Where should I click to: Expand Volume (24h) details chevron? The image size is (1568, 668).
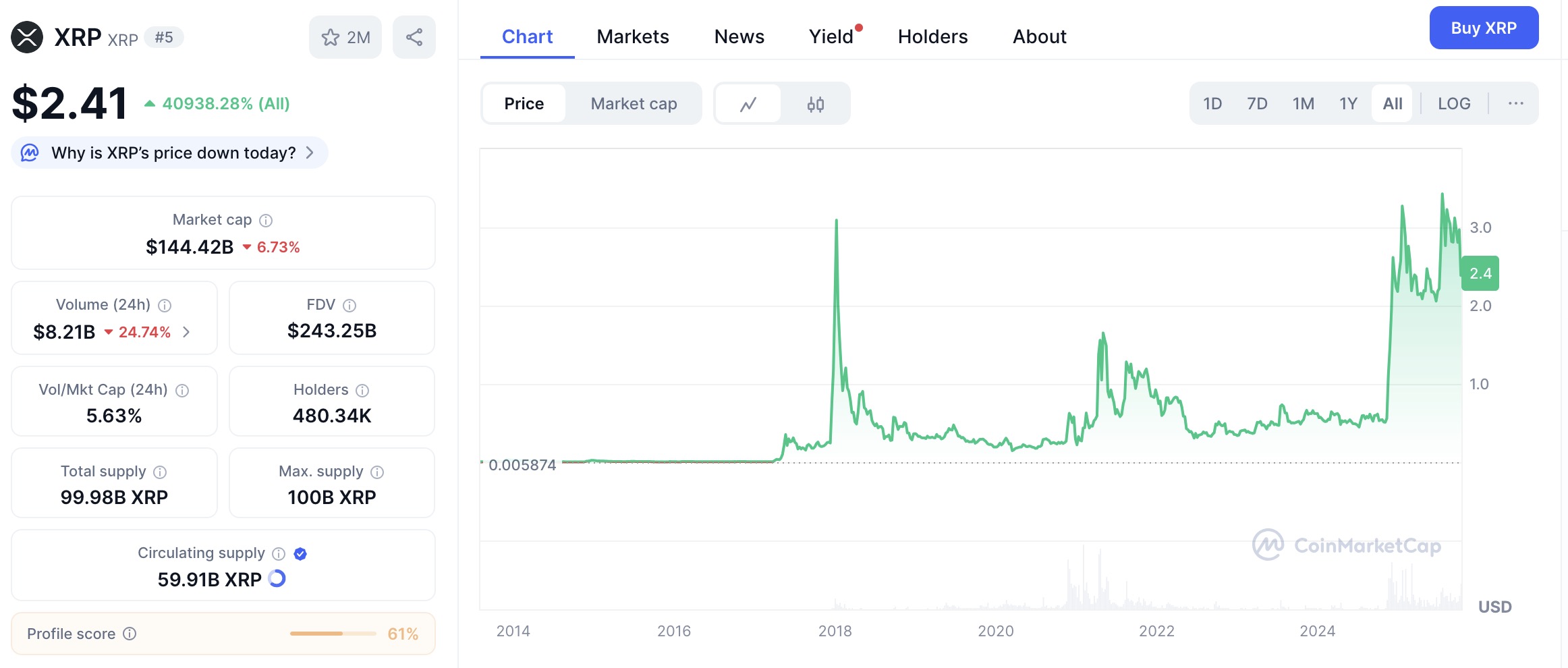(x=187, y=332)
